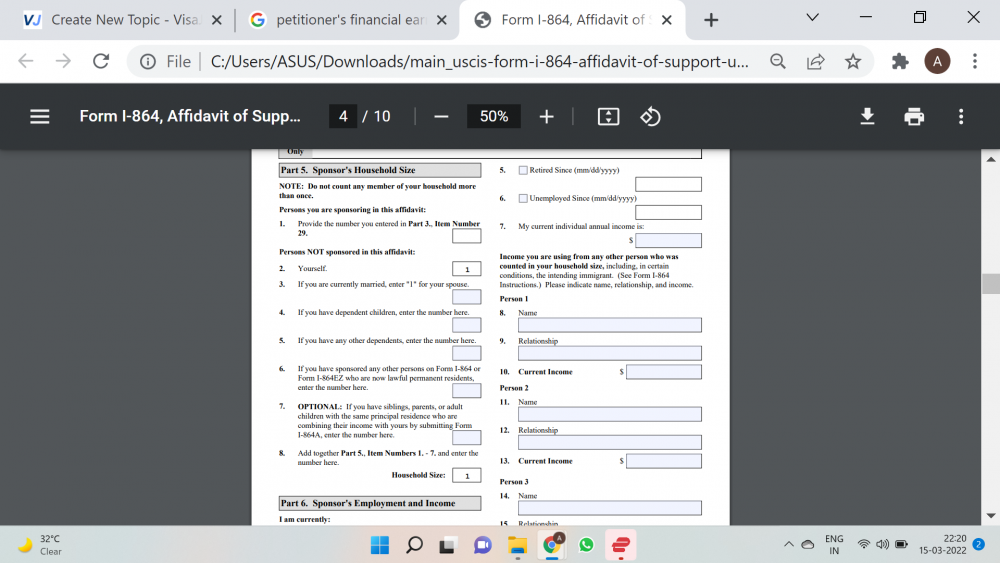
Task: Check the Retired Since checkbox
Action: pos(523,170)
